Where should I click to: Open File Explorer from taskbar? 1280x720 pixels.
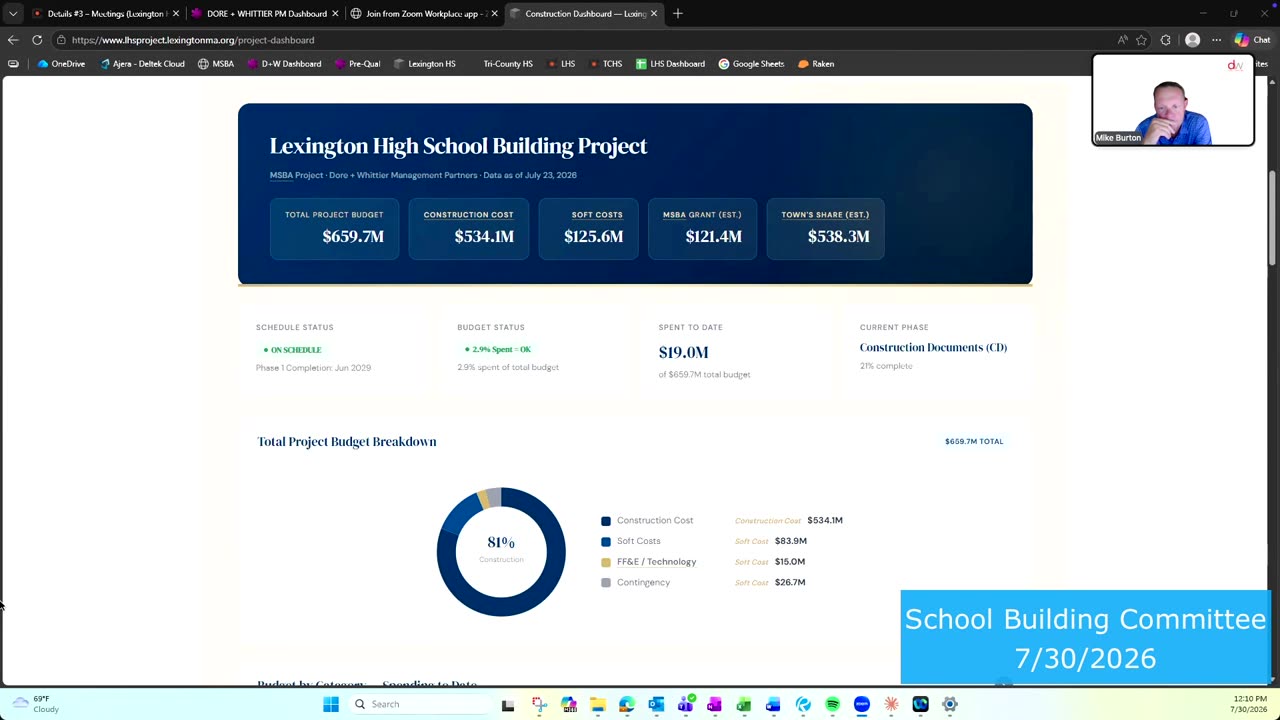click(x=597, y=704)
